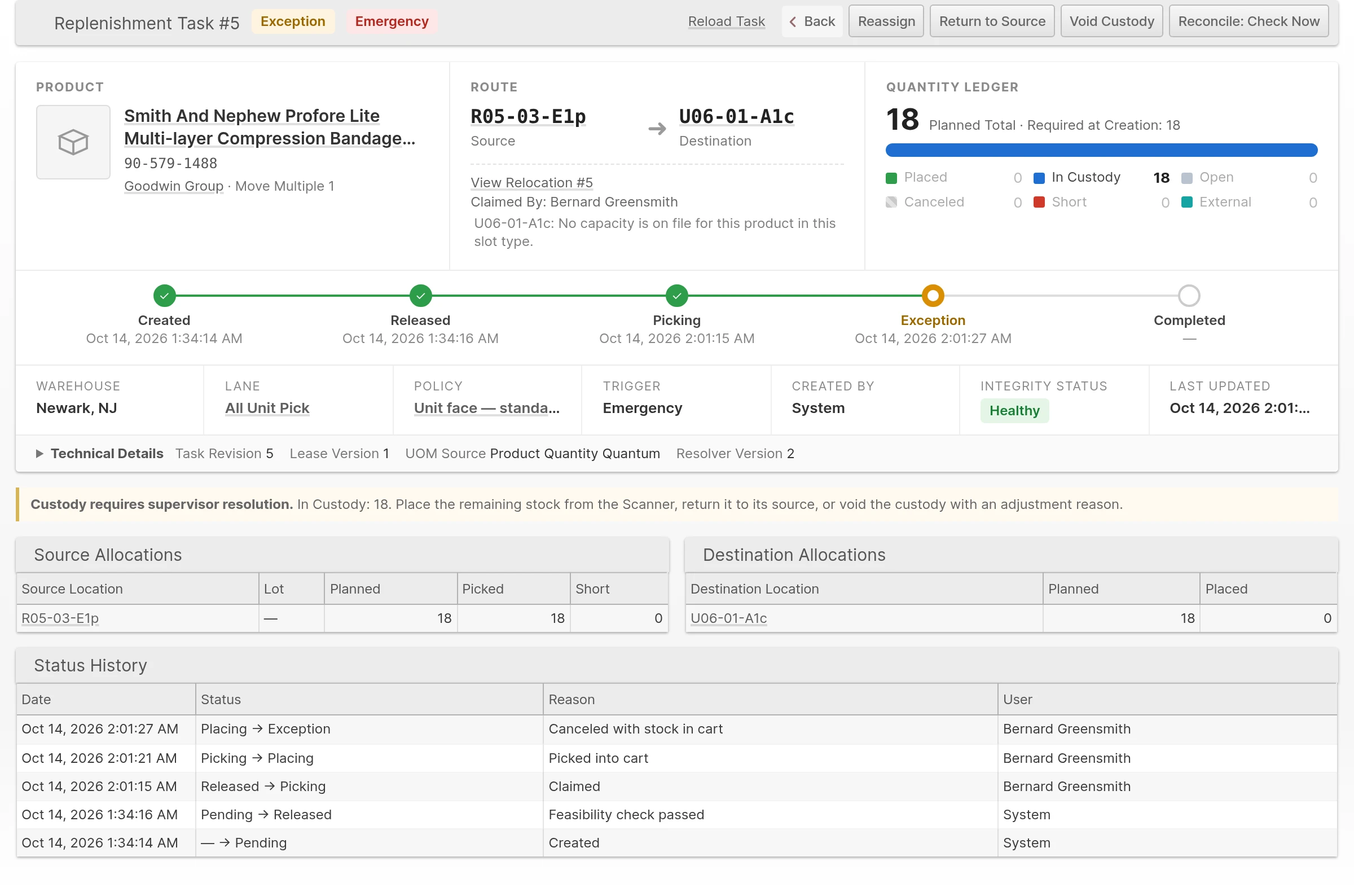Click the gray Open legend swatch
The width and height of the screenshot is (1354, 896).
click(1186, 178)
